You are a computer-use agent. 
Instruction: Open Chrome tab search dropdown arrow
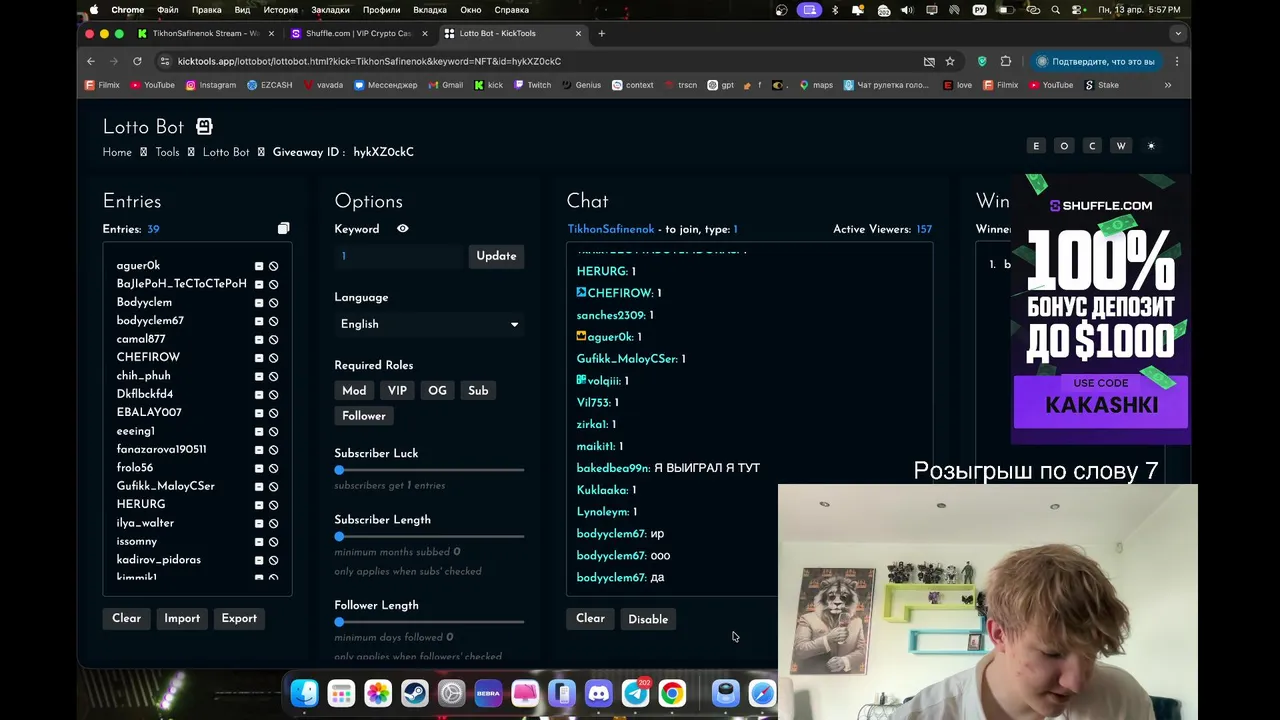coord(1178,33)
